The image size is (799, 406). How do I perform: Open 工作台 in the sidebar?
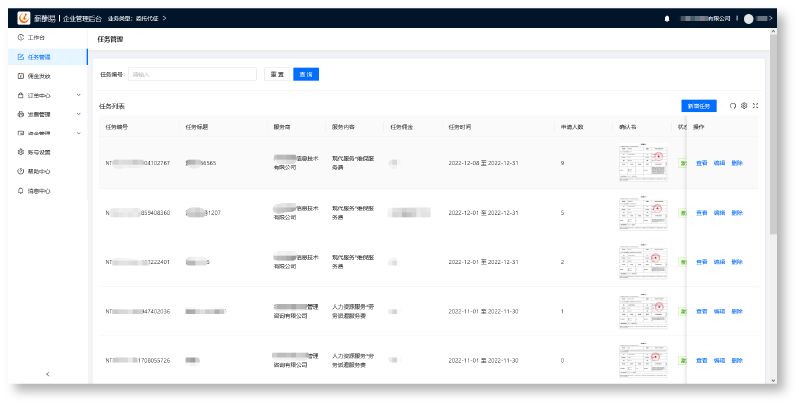coord(37,37)
